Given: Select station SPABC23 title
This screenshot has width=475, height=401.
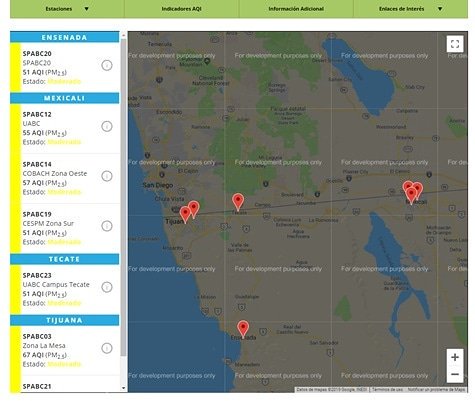Looking at the screenshot, I should click(37, 275).
